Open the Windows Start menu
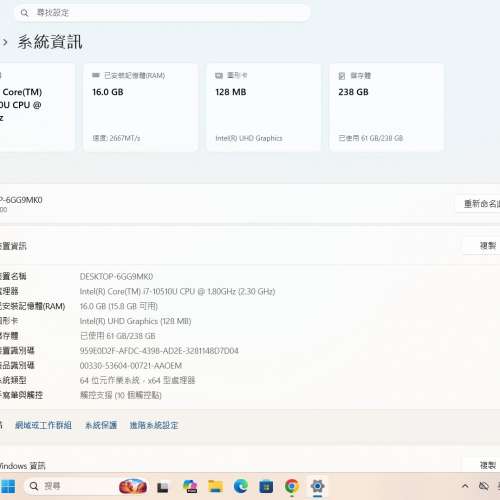 [7, 487]
